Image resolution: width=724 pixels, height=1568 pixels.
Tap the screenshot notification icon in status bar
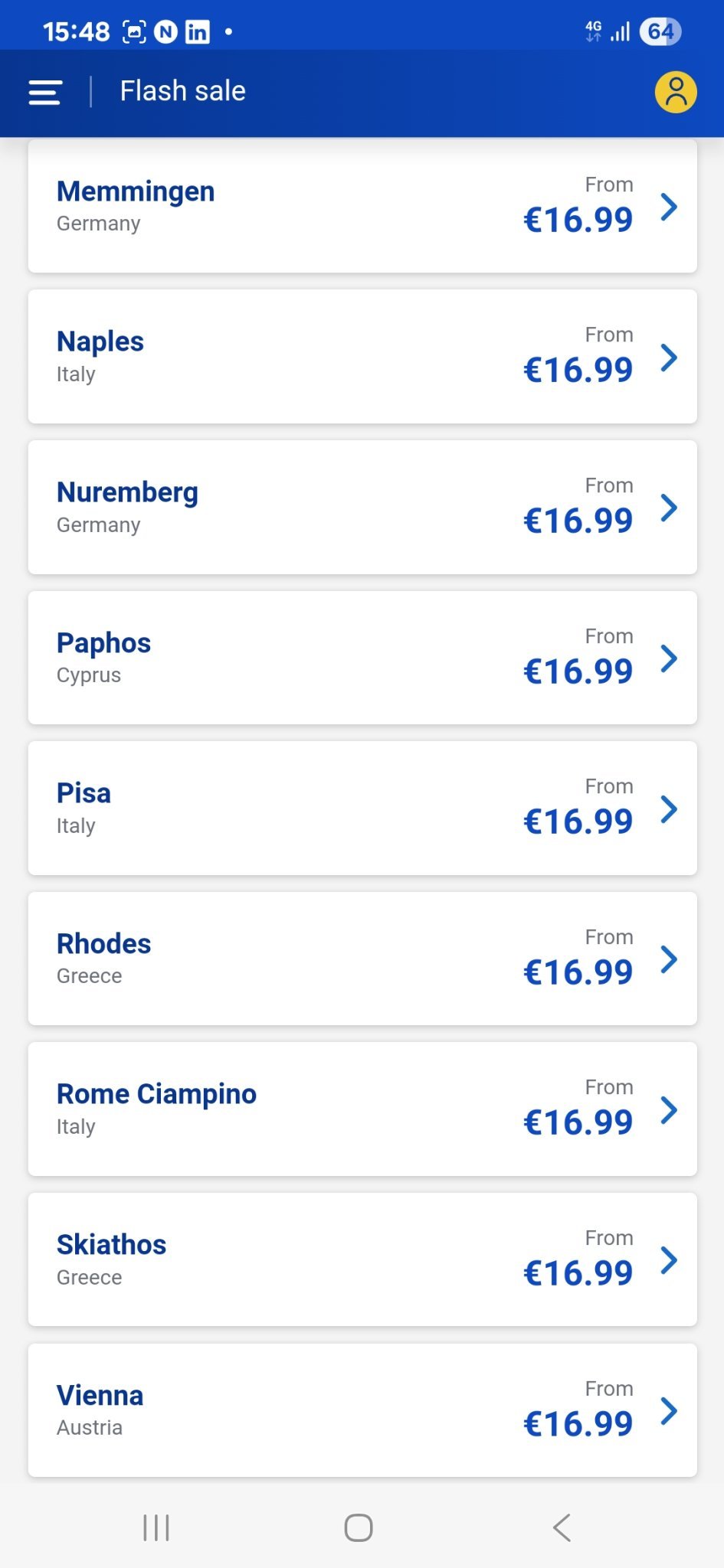pos(135,32)
